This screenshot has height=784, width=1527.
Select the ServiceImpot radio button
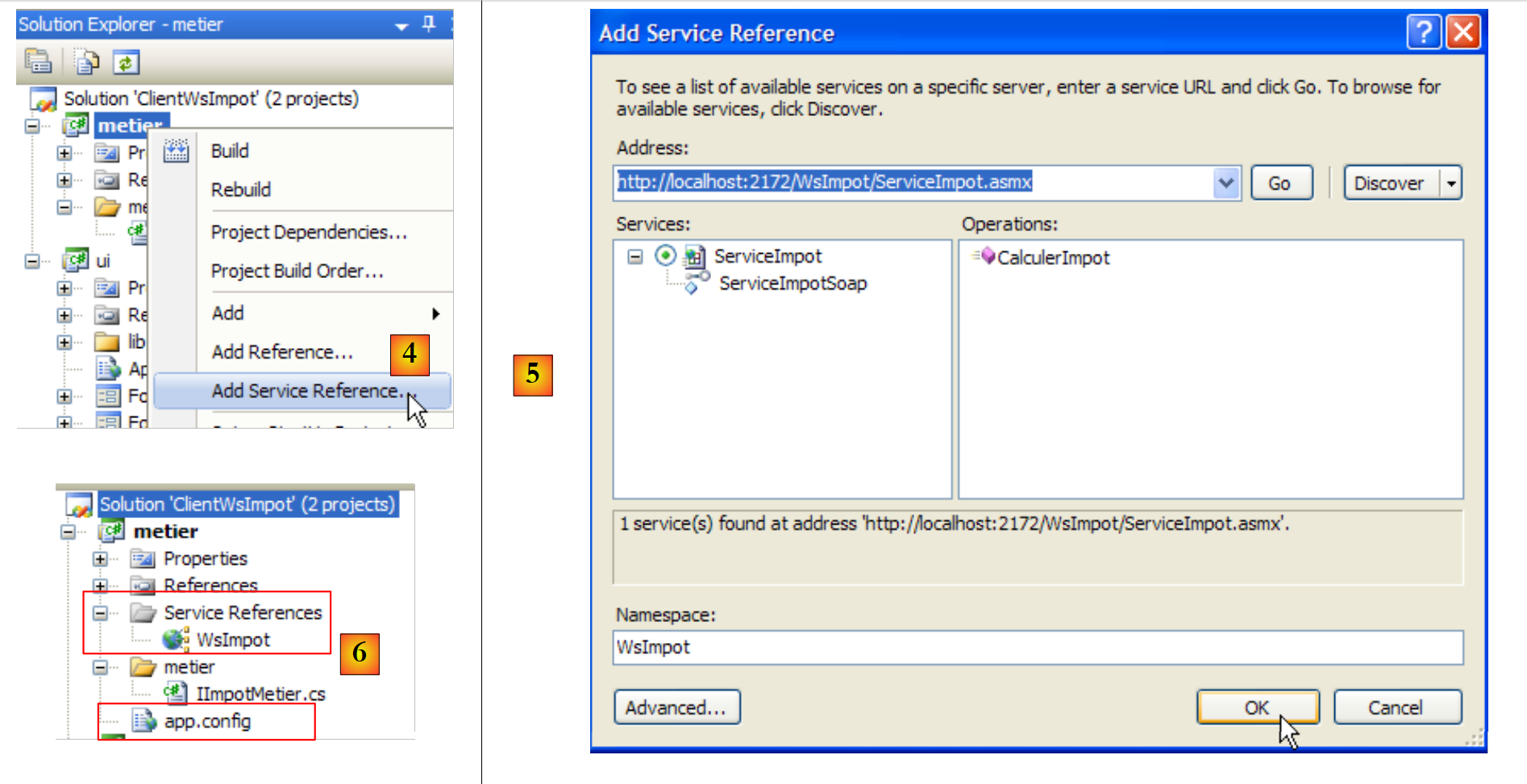coord(665,256)
